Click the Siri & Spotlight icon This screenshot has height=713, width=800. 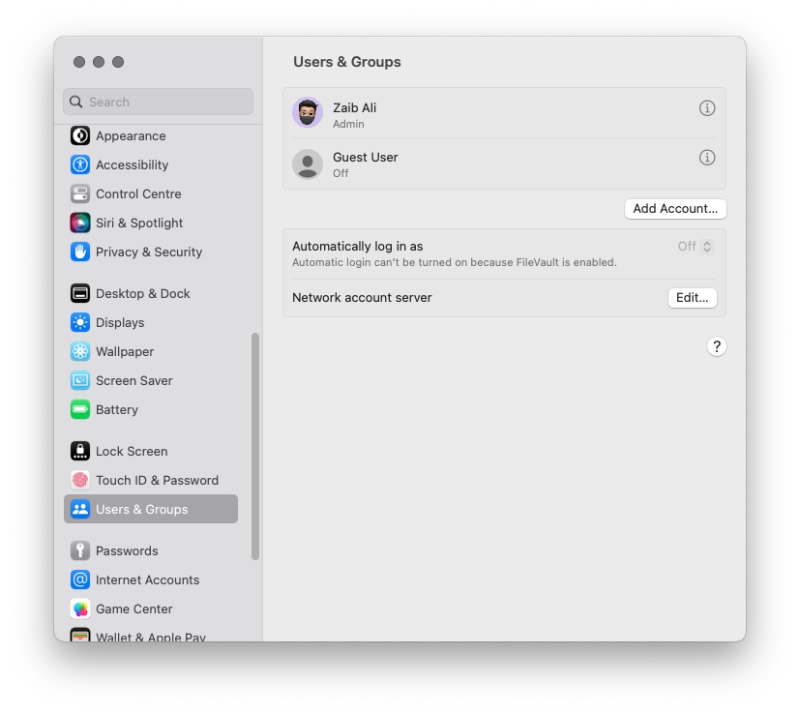(80, 223)
